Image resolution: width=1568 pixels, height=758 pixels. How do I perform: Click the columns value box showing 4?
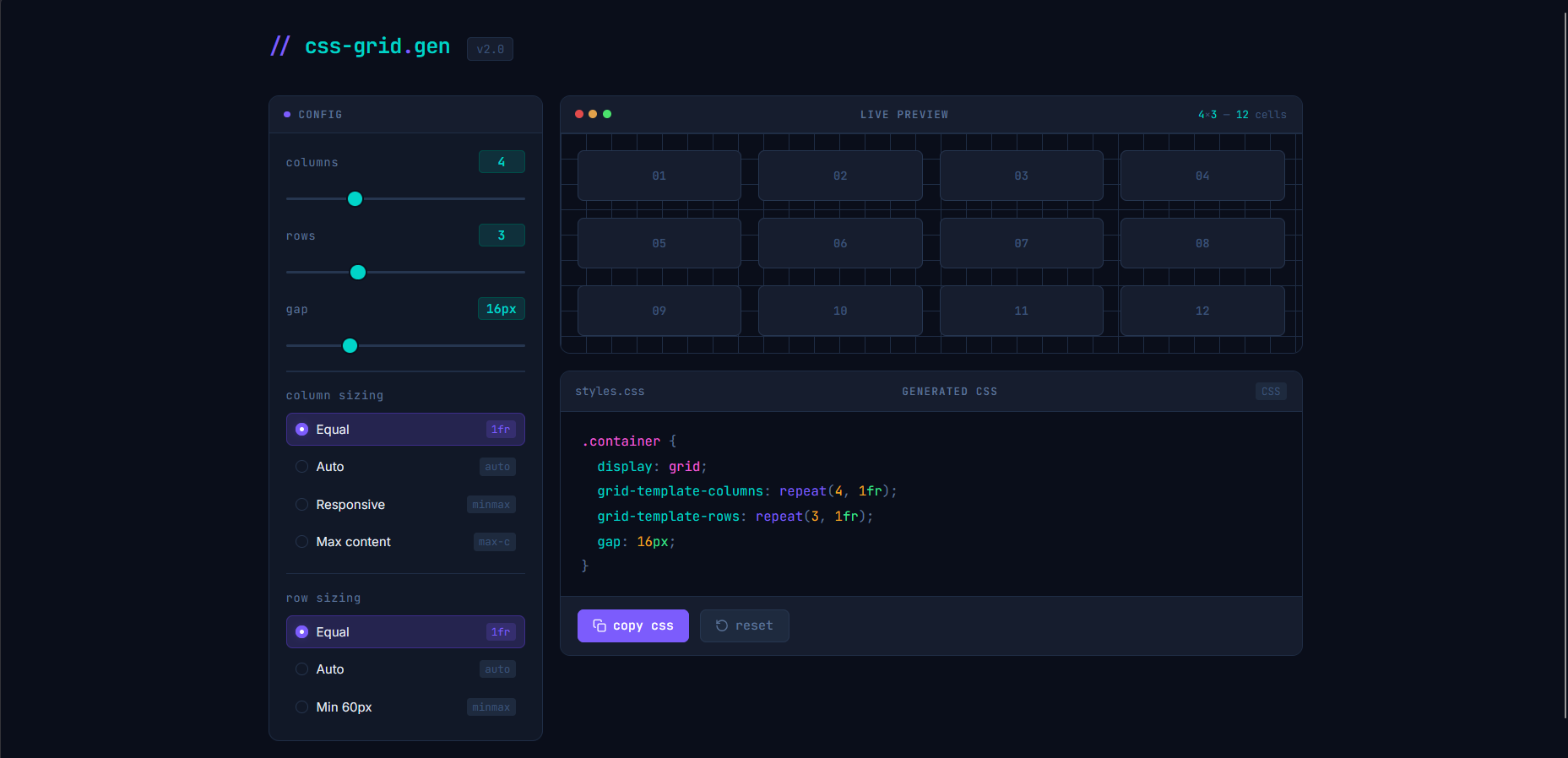point(502,162)
